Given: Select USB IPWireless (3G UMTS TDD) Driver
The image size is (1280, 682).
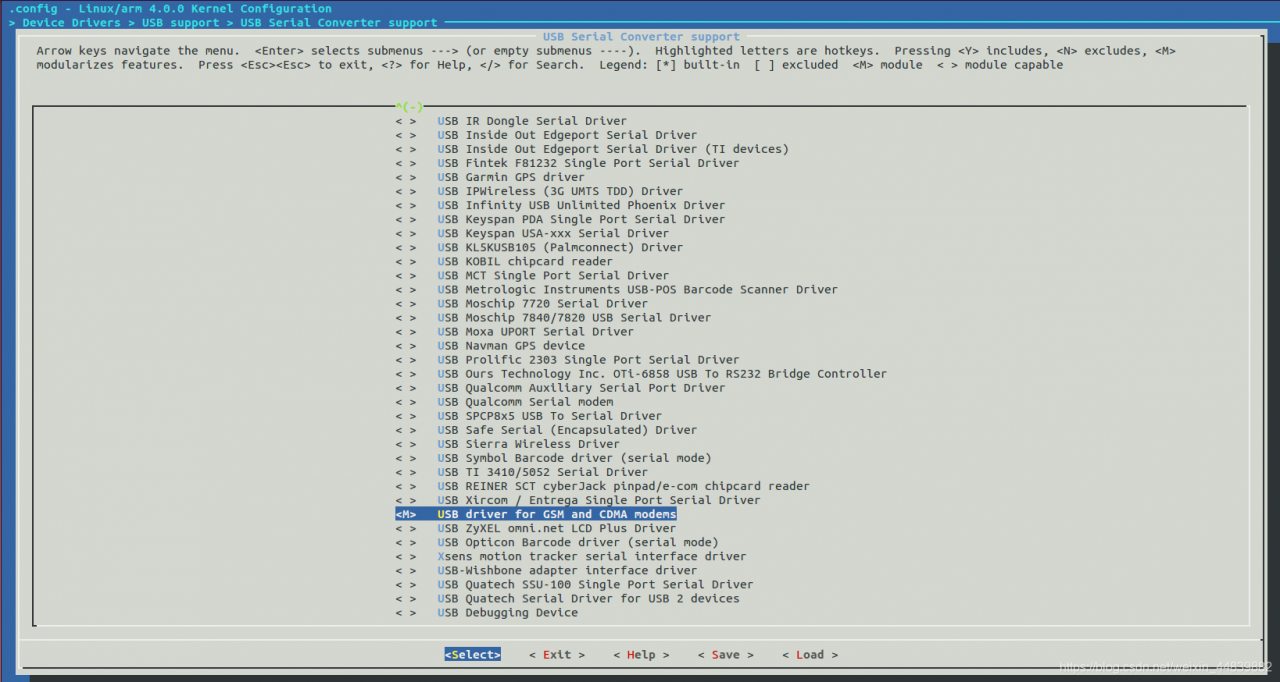Looking at the screenshot, I should click(x=560, y=191).
